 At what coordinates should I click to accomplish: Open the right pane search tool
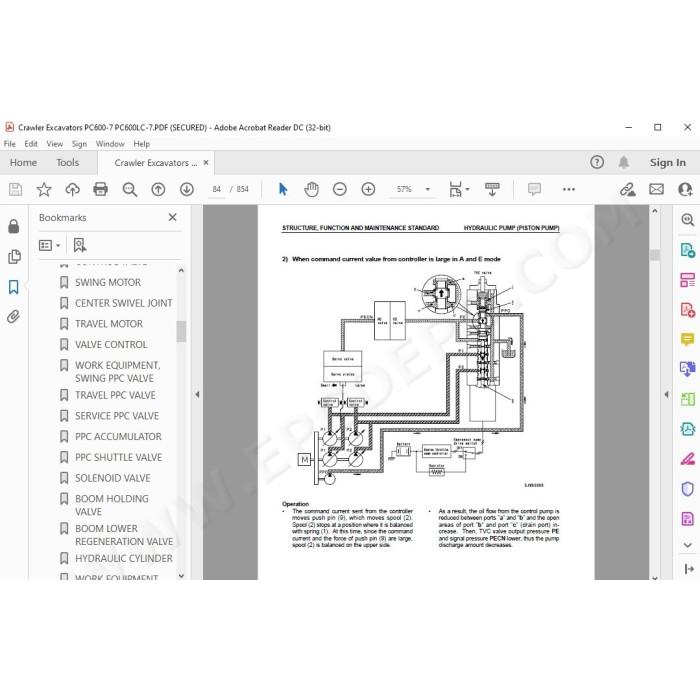pos(688,219)
